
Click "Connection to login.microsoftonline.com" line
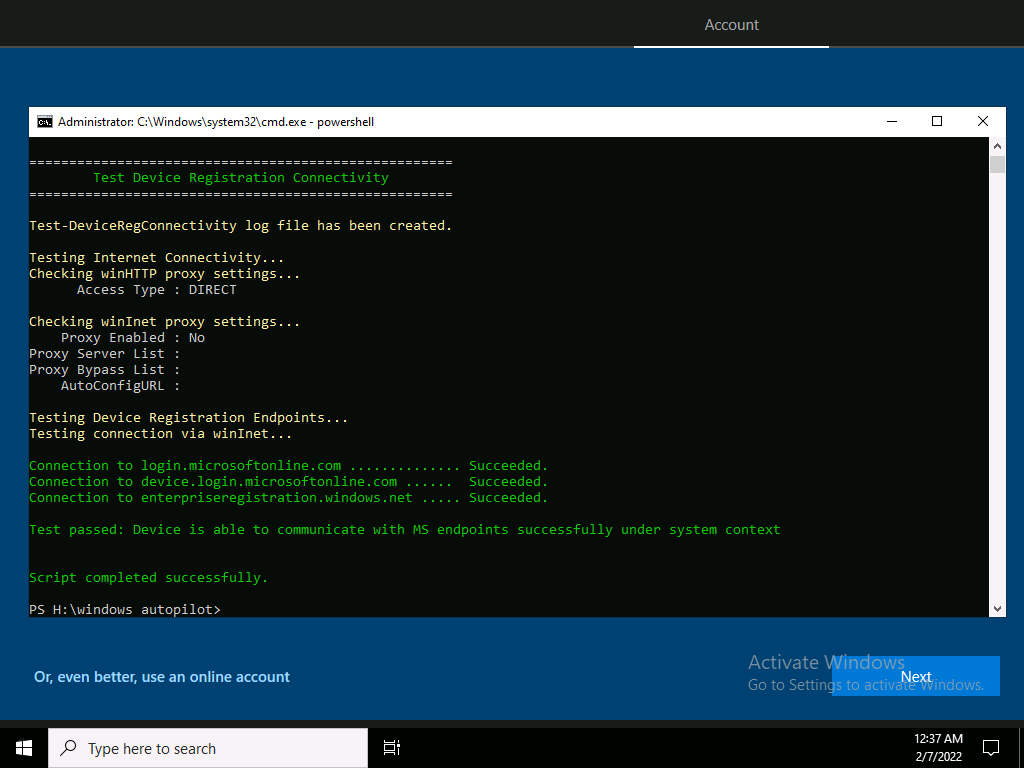tap(288, 466)
